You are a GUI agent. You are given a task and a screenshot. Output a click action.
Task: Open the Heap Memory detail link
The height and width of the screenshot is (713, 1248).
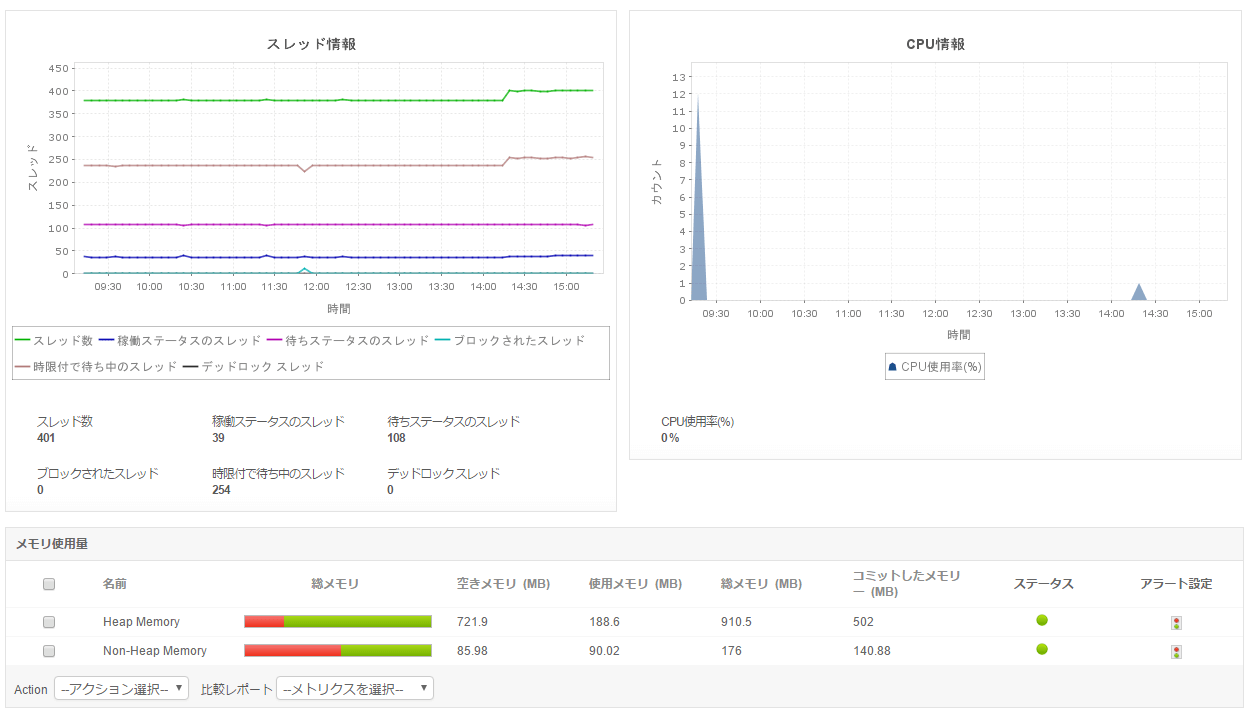138,621
